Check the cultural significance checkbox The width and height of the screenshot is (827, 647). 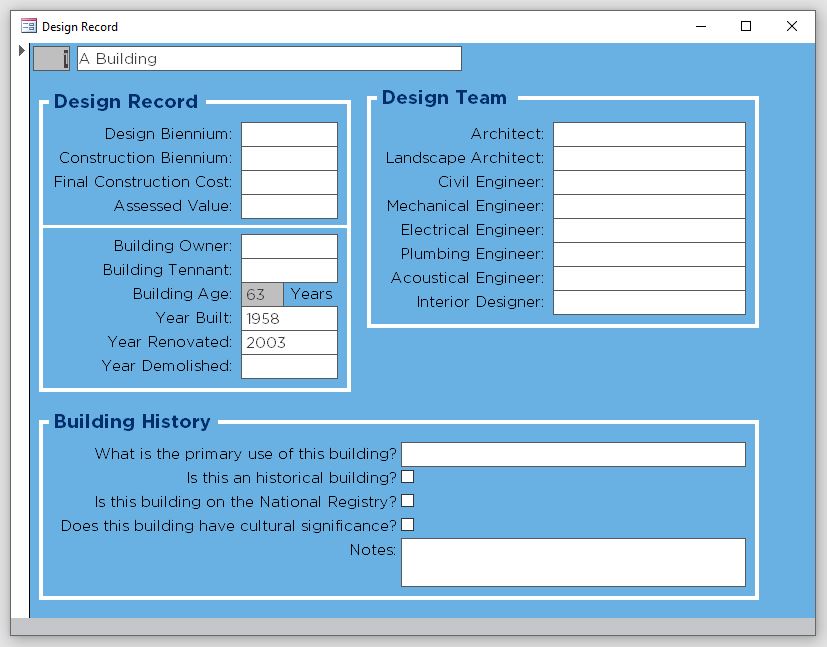[407, 526]
